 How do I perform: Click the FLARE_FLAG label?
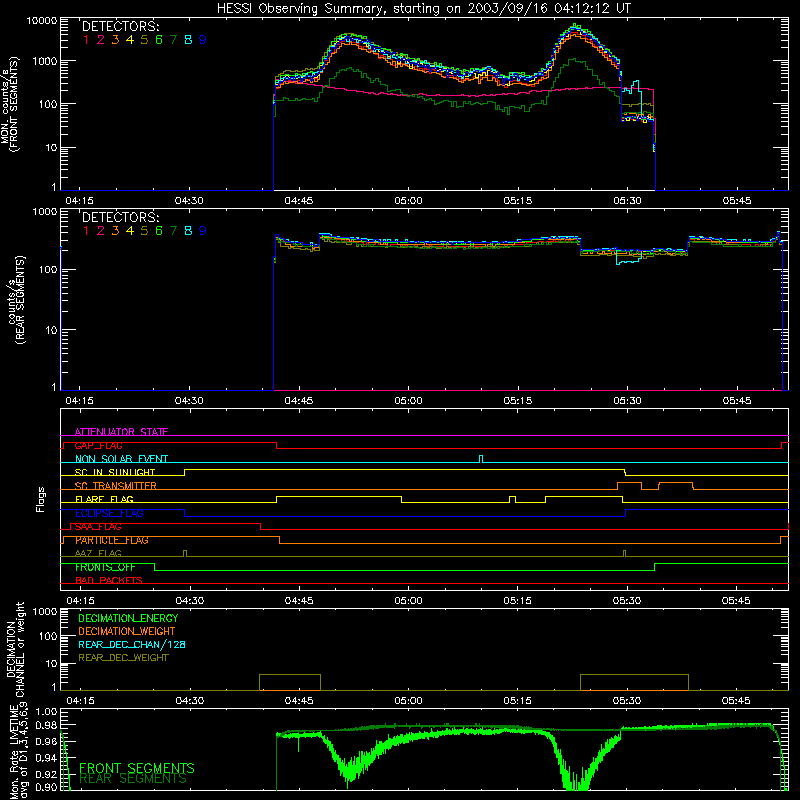pos(104,499)
